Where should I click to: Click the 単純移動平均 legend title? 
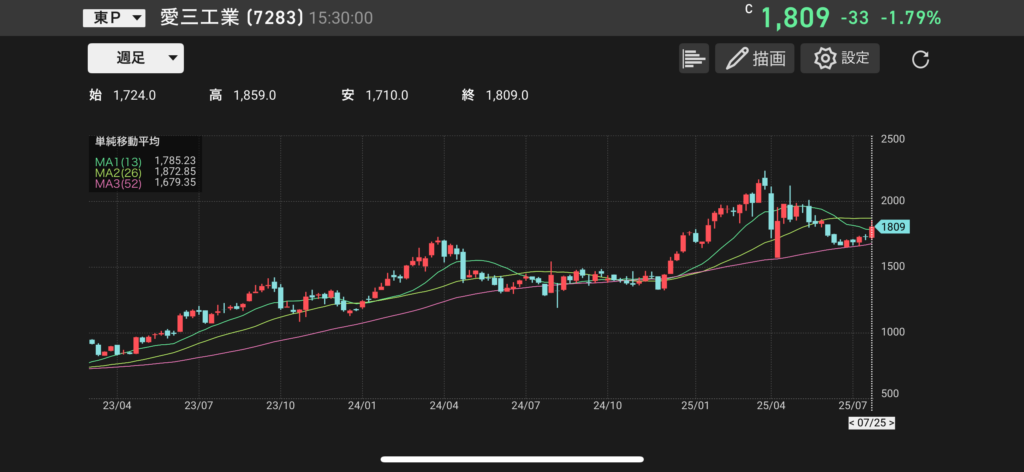click(x=128, y=141)
